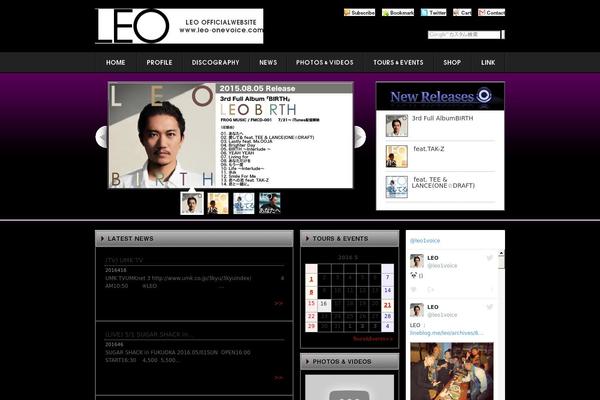Select the second slider thumbnail
Viewport: 600px width, 400px height.
coord(218,203)
